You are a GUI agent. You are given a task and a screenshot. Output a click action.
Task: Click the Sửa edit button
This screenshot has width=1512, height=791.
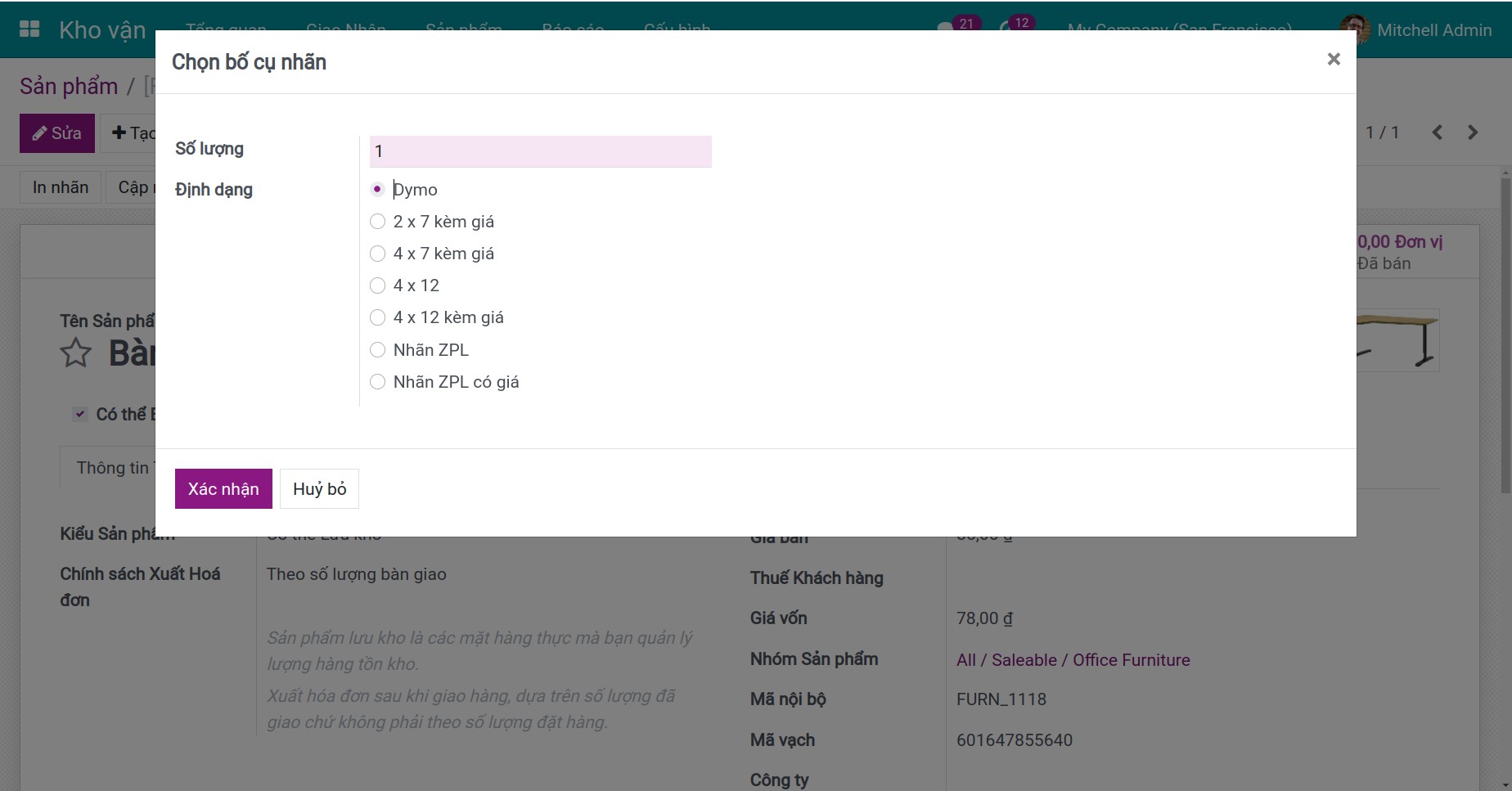pyautogui.click(x=57, y=133)
